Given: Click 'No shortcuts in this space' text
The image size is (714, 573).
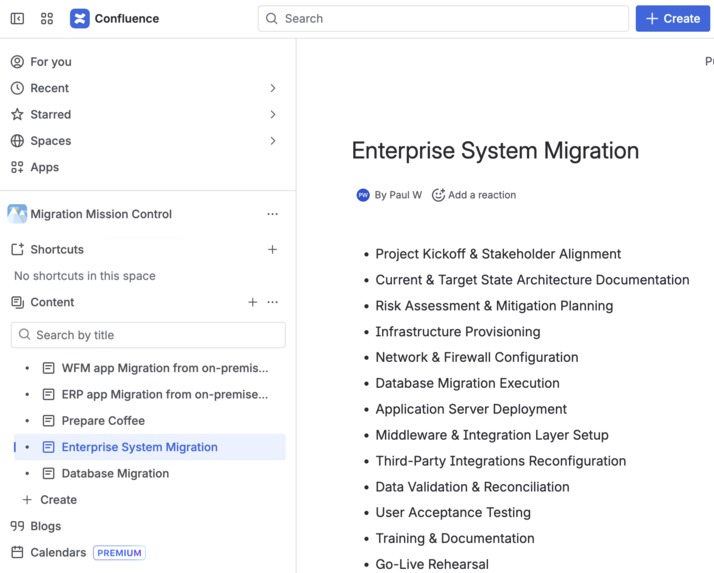Looking at the screenshot, I should [x=85, y=276].
